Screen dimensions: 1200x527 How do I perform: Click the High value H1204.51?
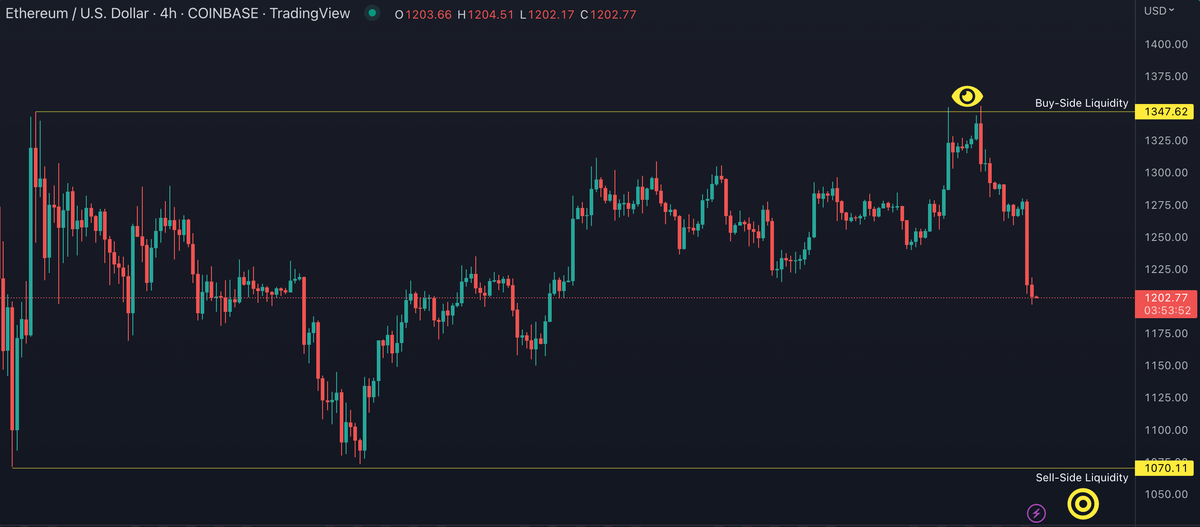pos(485,15)
